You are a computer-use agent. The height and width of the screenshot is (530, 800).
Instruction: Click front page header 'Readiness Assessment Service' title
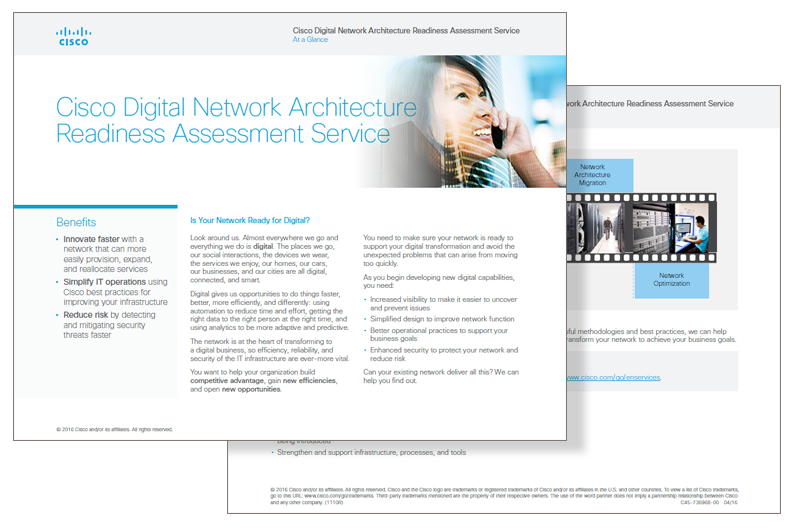click(x=406, y=31)
